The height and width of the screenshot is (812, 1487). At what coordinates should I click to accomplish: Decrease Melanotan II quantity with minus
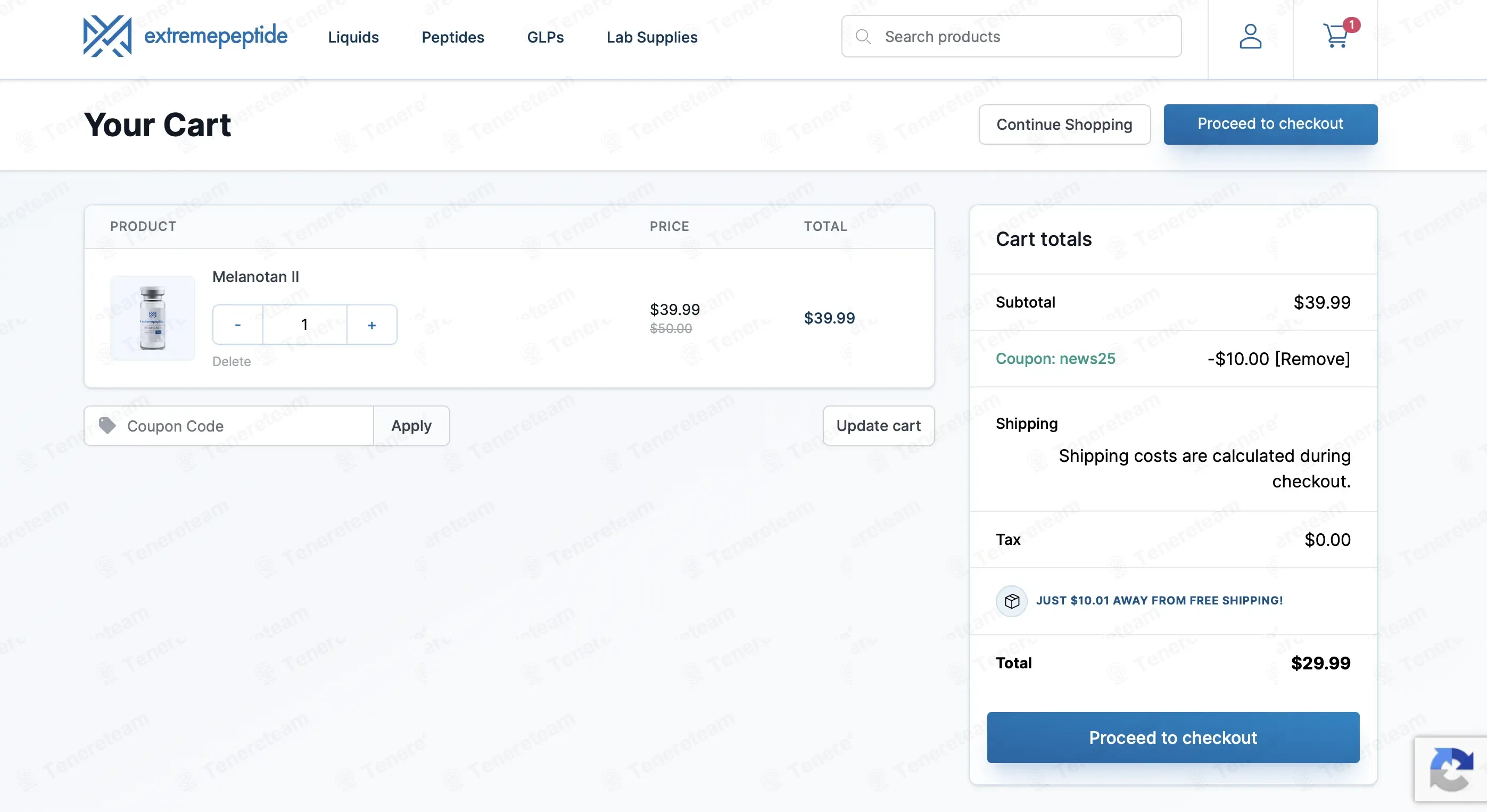pyautogui.click(x=238, y=325)
